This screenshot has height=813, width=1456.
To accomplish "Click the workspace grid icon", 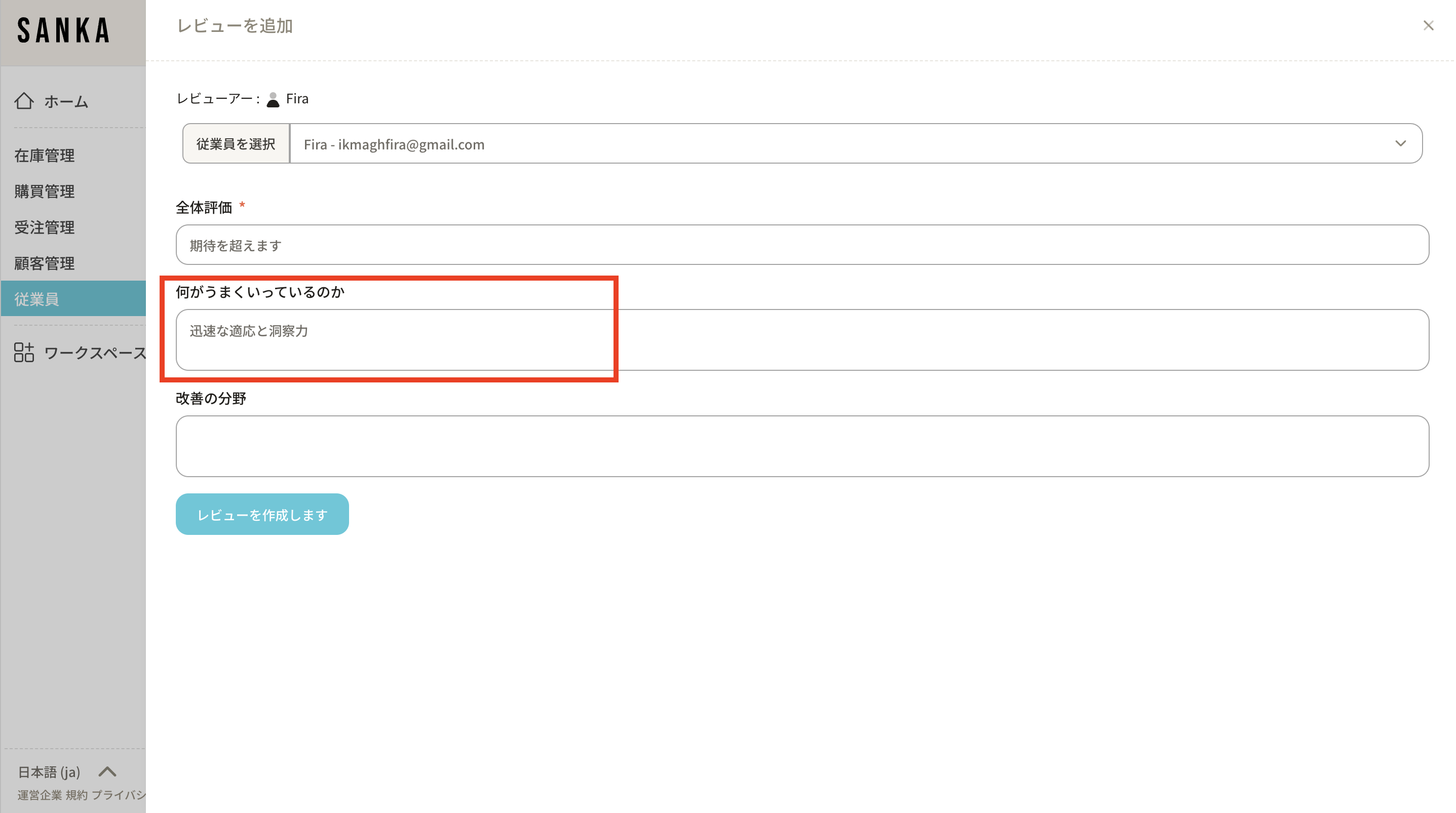I will click(24, 353).
